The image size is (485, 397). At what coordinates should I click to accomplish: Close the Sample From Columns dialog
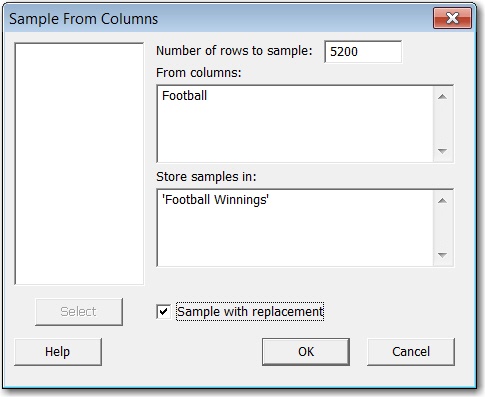pyautogui.click(x=452, y=18)
